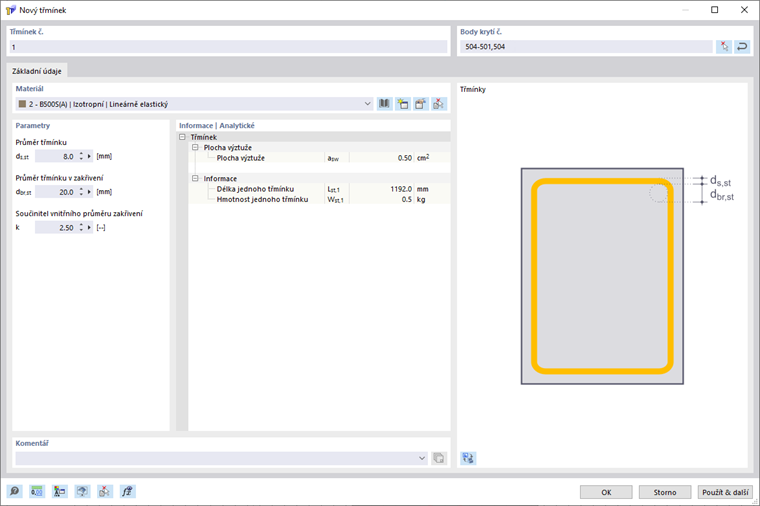This screenshot has height=506, width=760.
Task: Click the stirrup cross-section preview graphic
Action: [602, 276]
